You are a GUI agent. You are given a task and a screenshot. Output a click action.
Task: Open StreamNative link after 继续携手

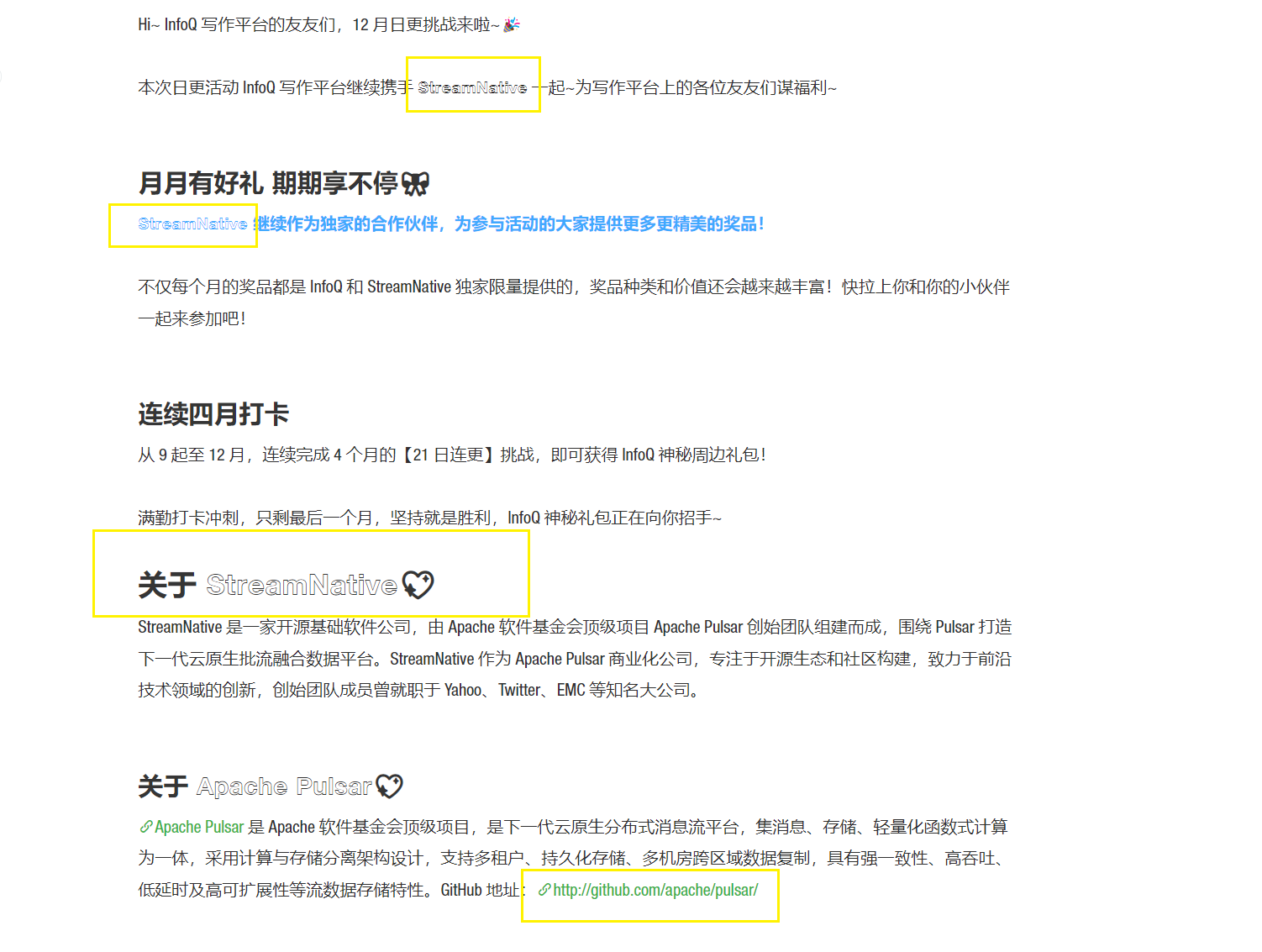(472, 87)
